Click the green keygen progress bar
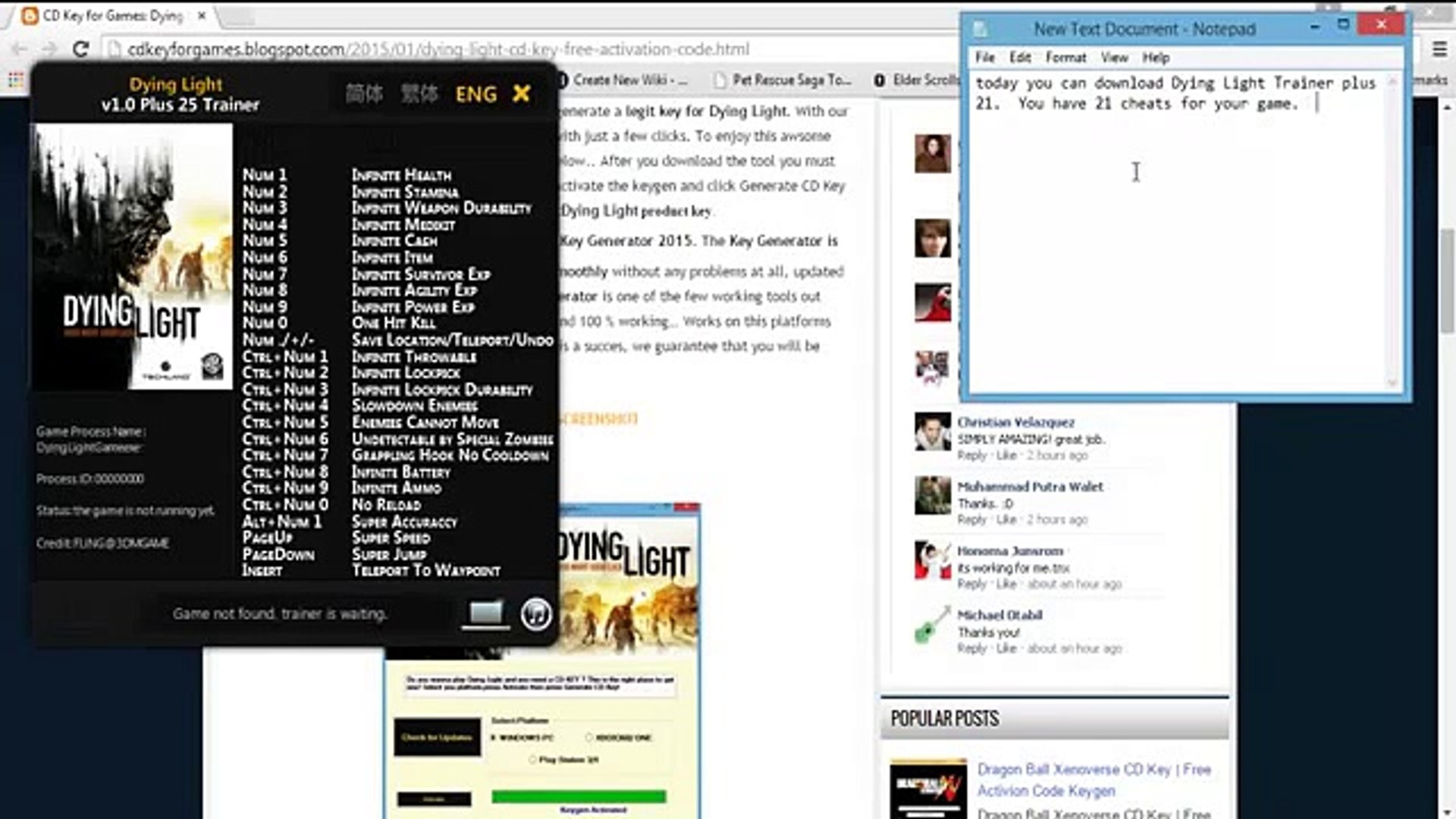1456x819 pixels. coord(579,796)
